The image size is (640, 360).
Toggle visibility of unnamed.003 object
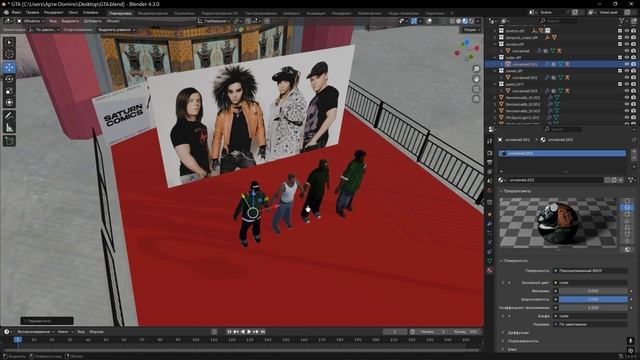click(627, 91)
